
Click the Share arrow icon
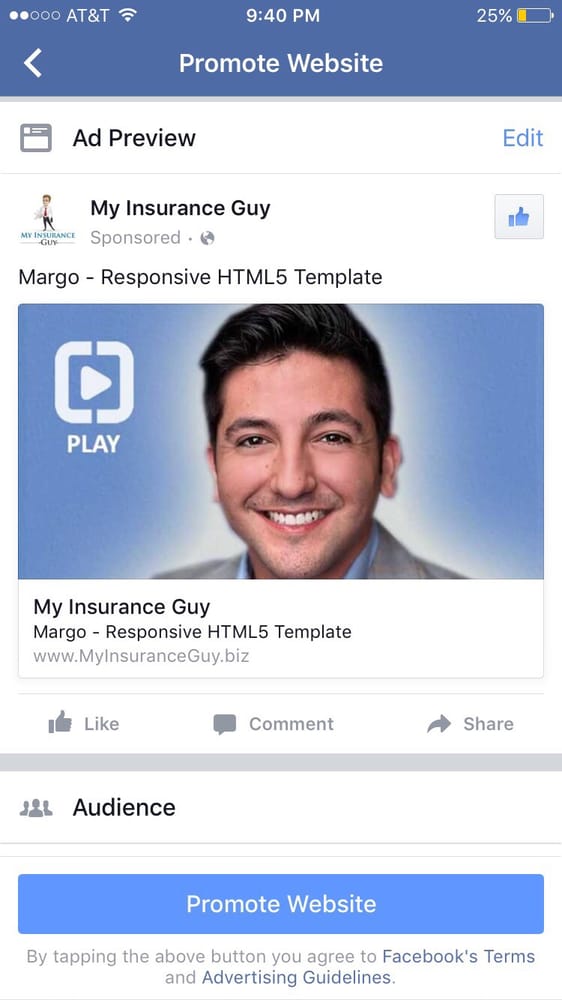[x=439, y=724]
